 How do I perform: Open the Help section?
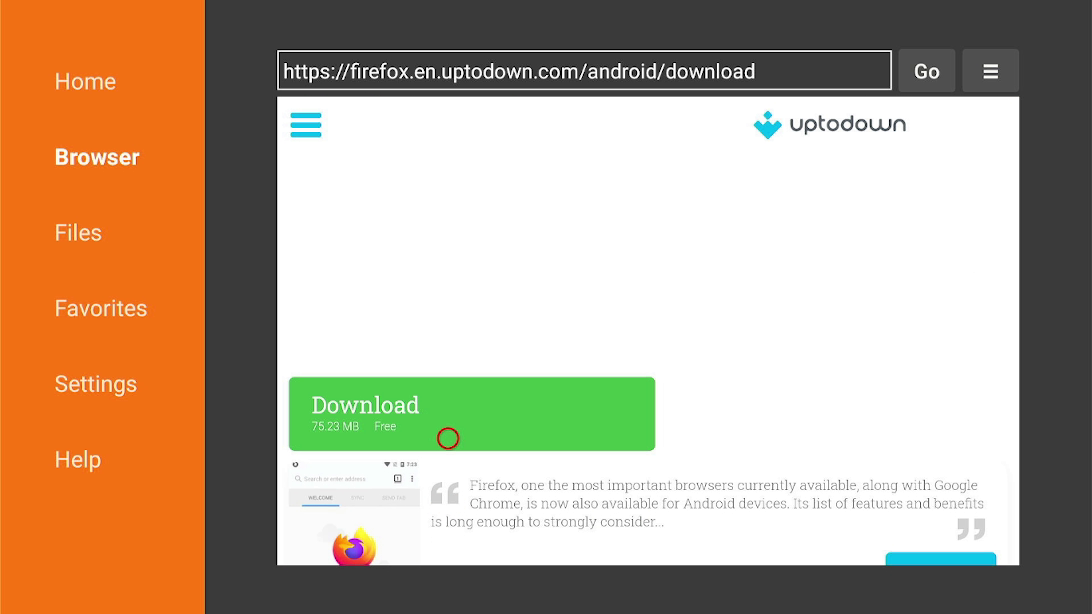[78, 460]
